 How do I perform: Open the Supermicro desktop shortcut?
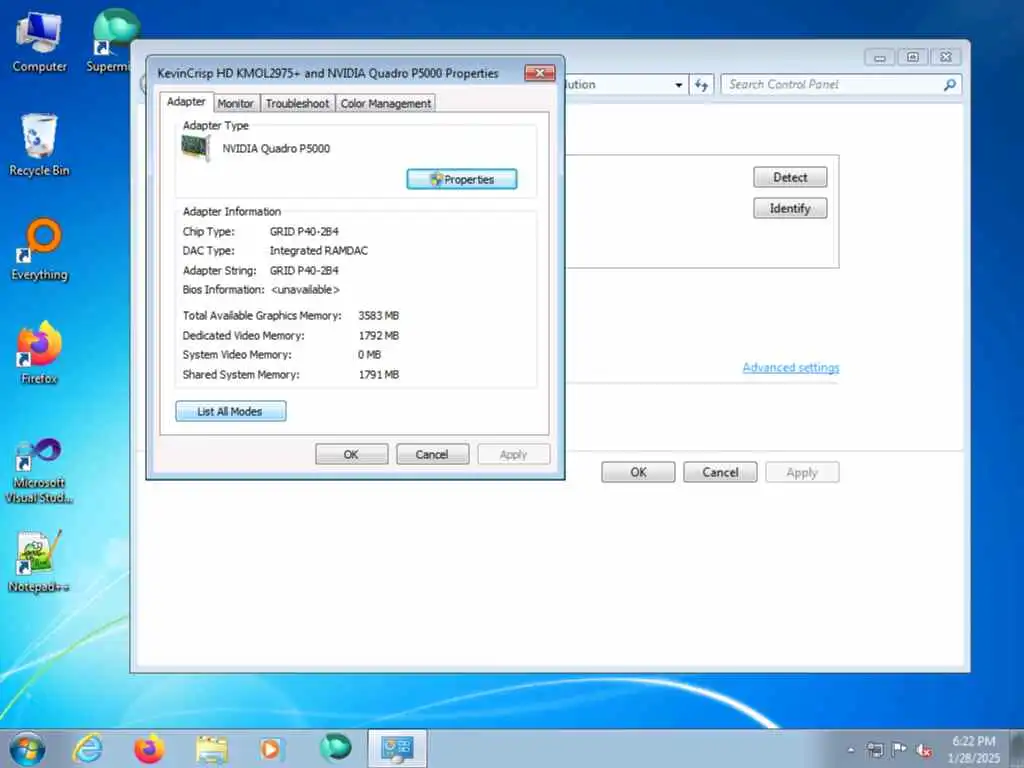point(111,40)
